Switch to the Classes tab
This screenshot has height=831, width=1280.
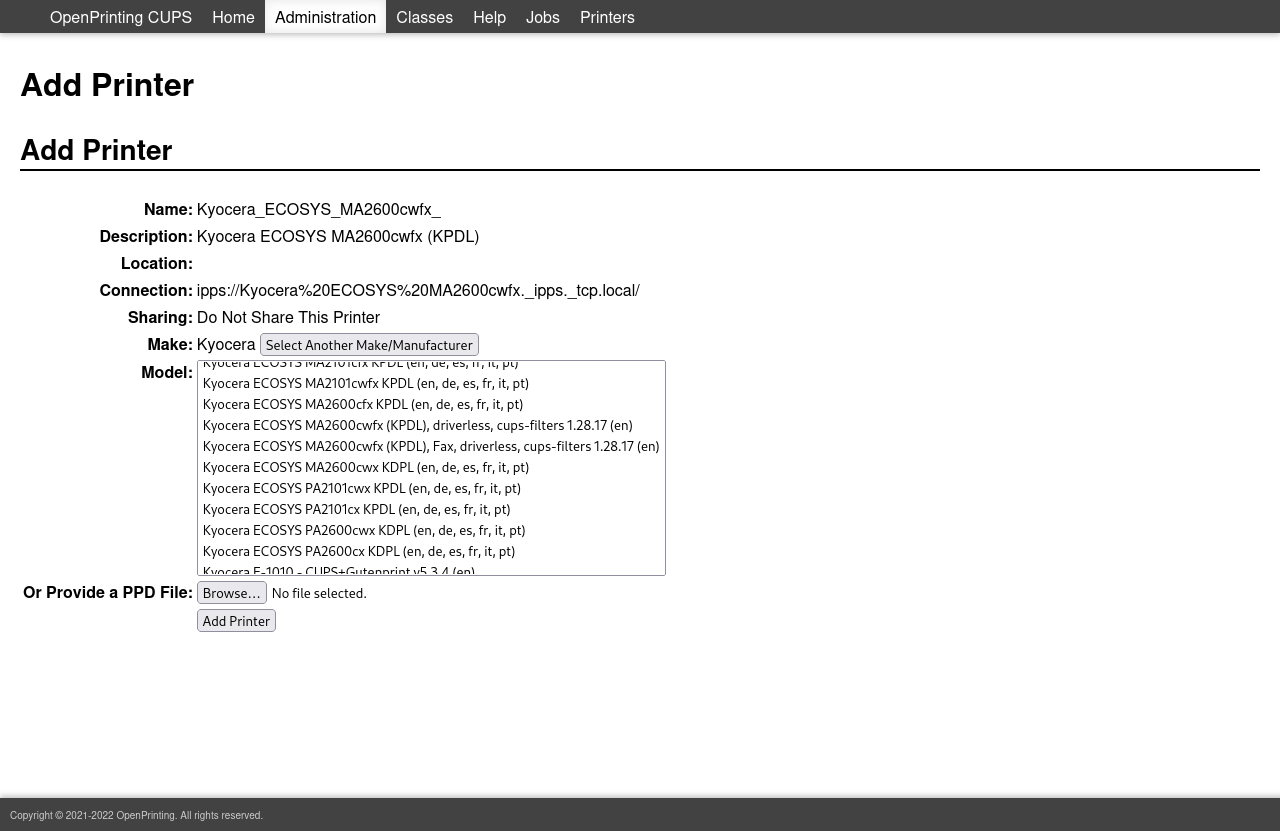pos(424,17)
